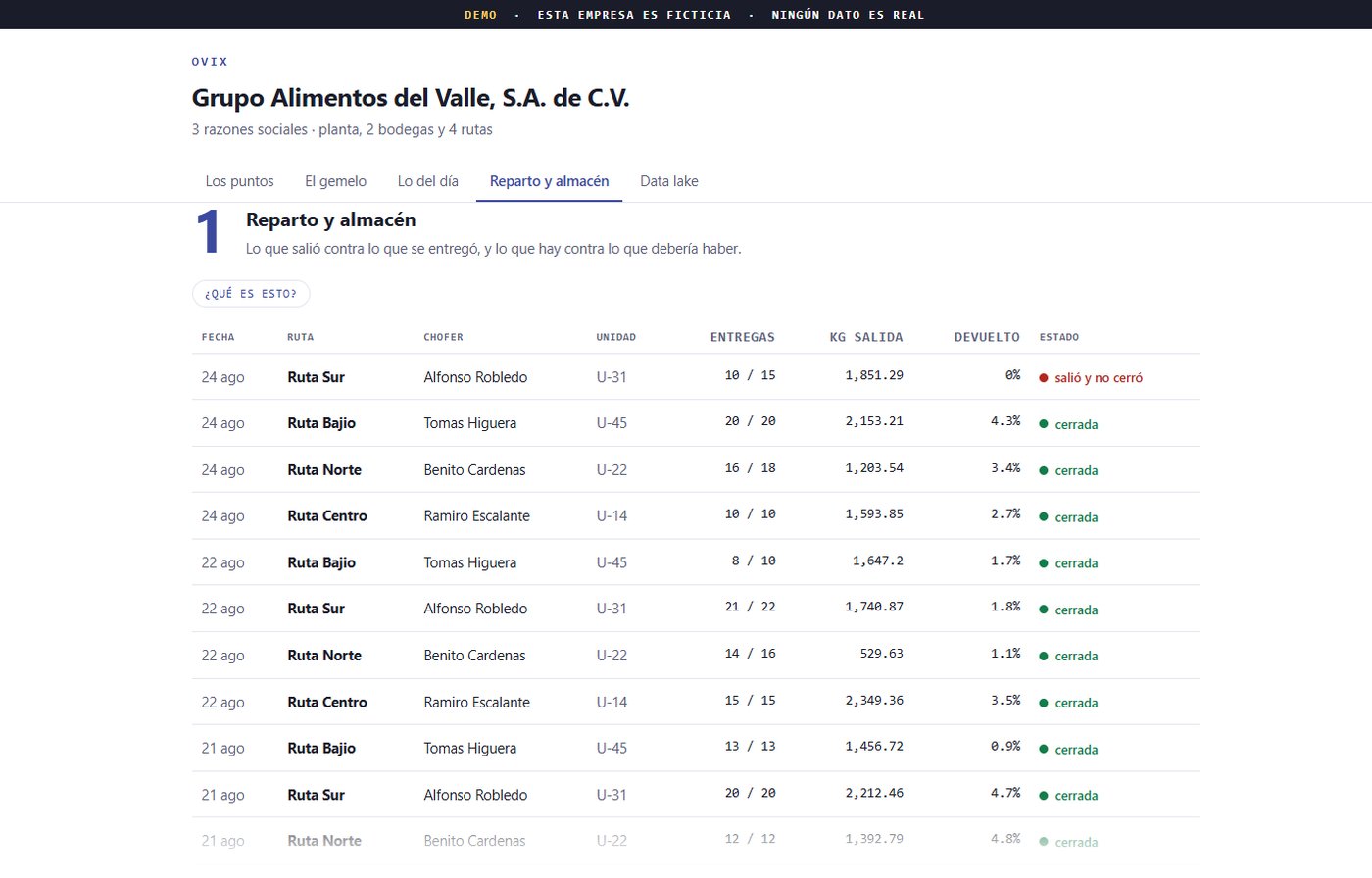Screen dimensions: 1372x878
Task: Click the Fecha column header
Action: pos(218,337)
